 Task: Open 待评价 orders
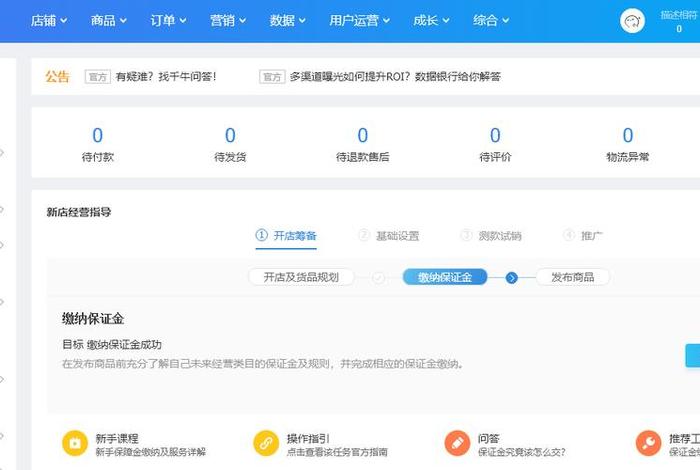click(x=495, y=144)
